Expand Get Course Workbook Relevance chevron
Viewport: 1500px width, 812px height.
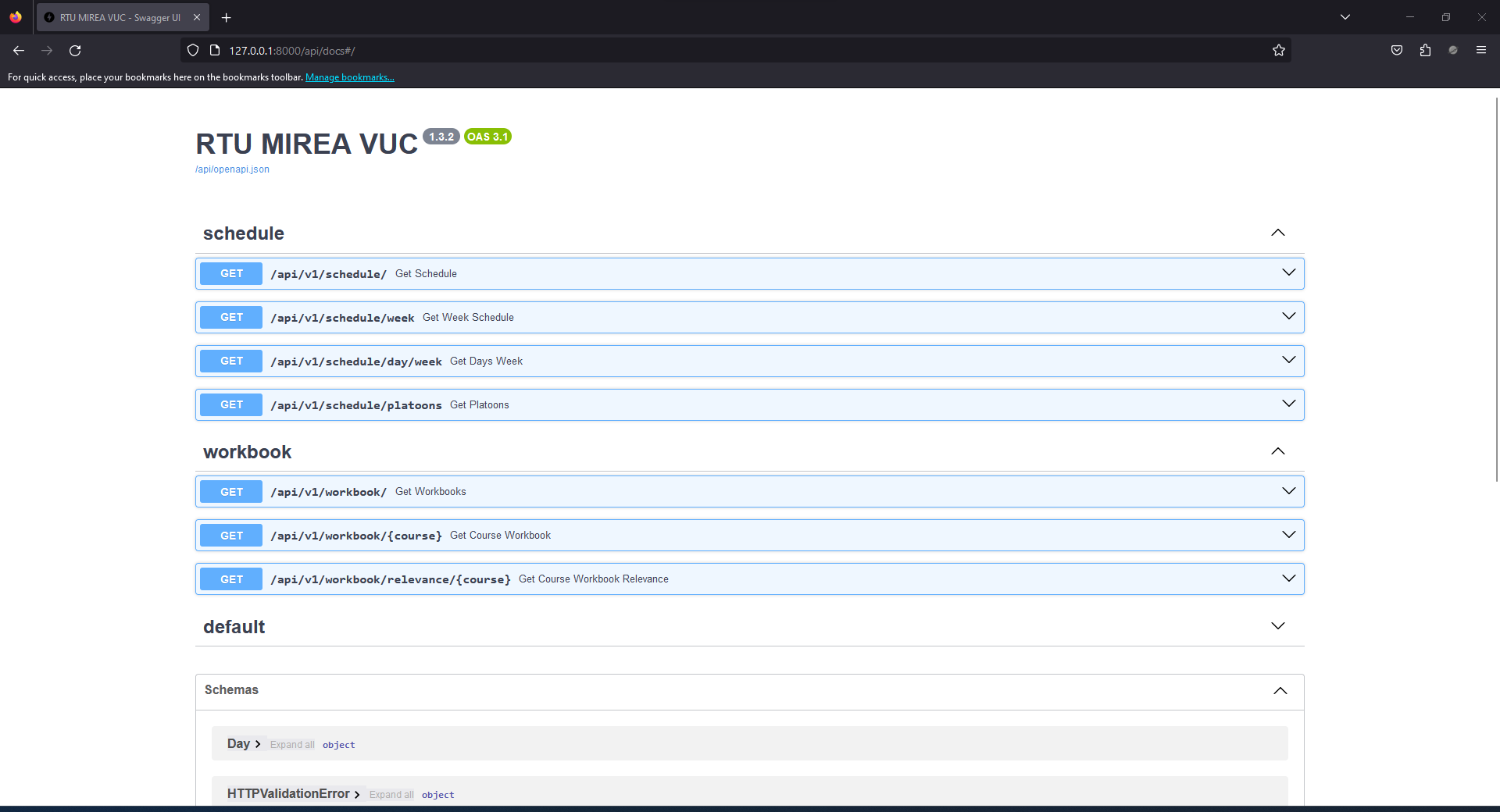(x=1289, y=579)
